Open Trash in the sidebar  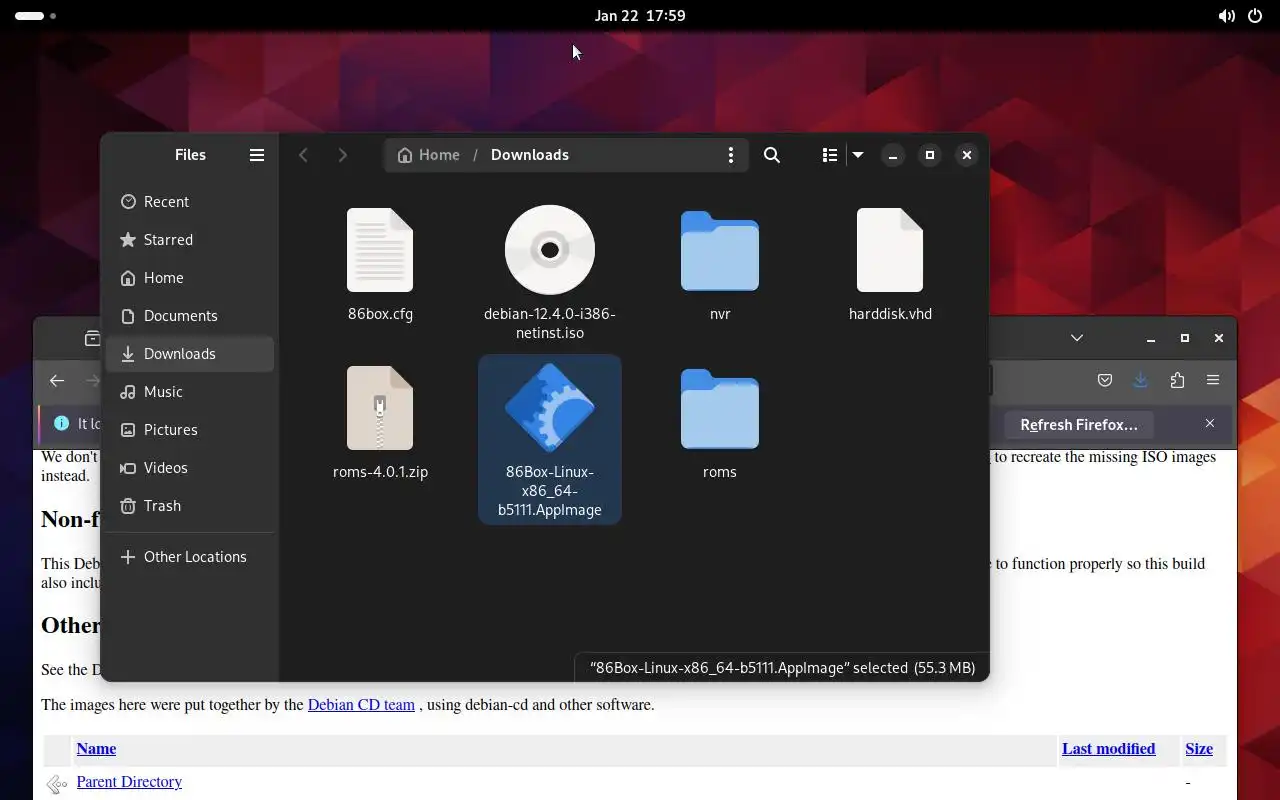pos(190,506)
